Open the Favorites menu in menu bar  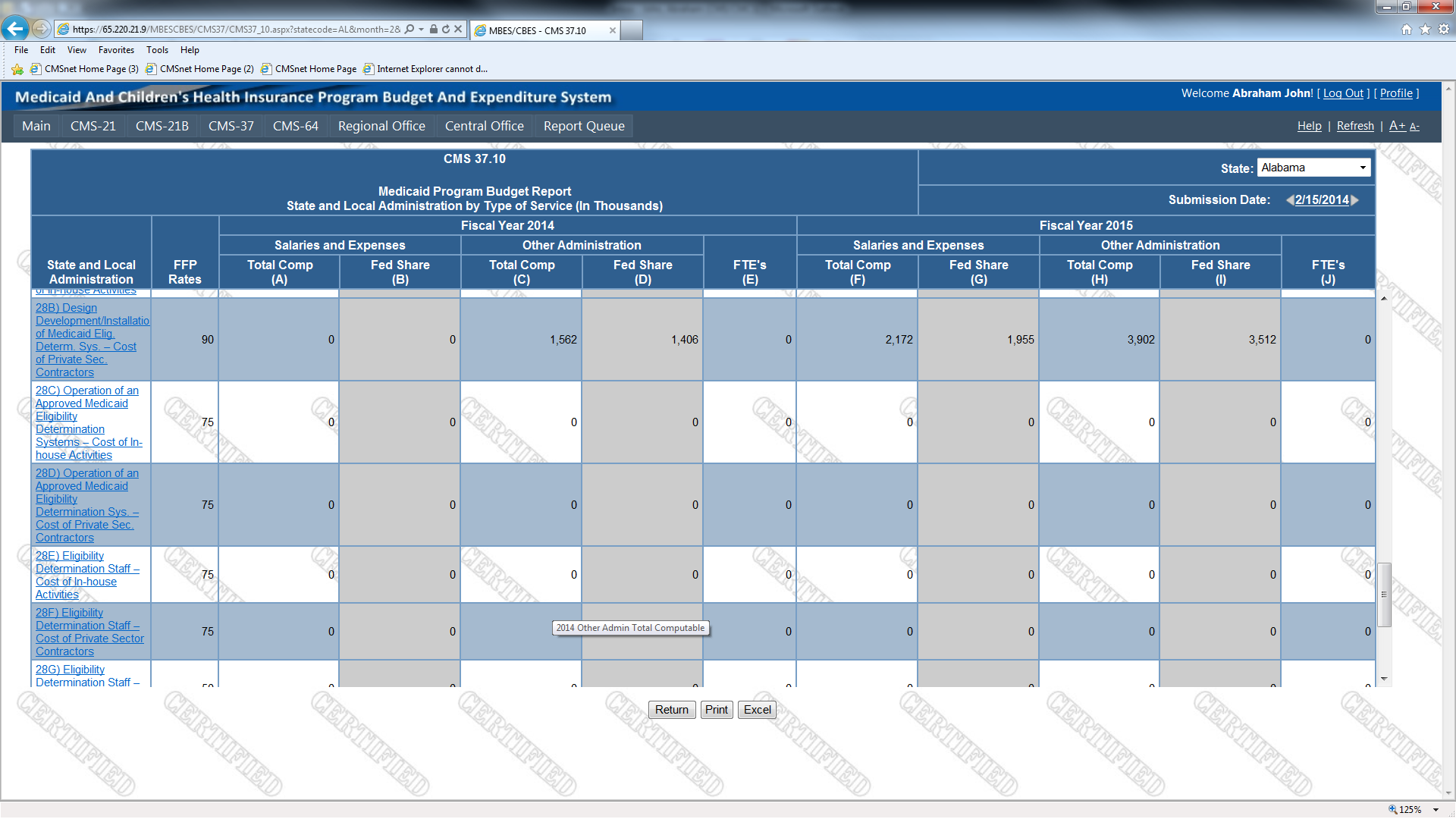click(x=116, y=50)
